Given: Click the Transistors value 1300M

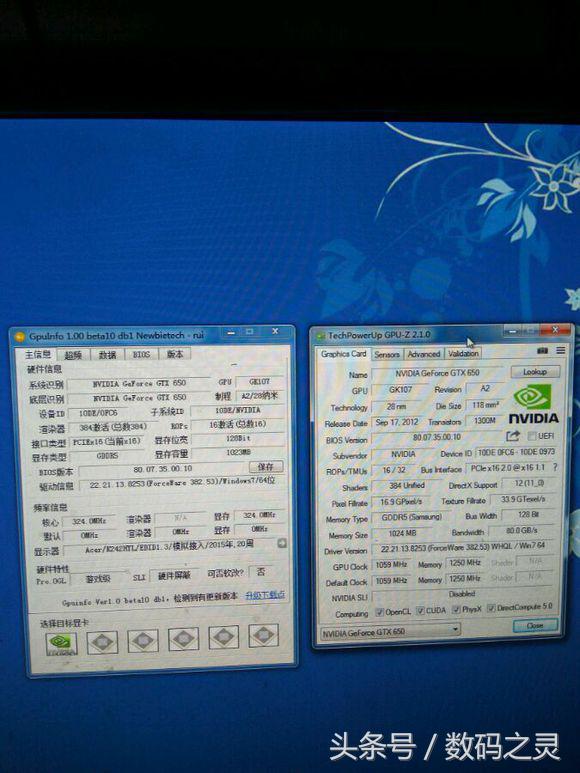Looking at the screenshot, I should pyautogui.click(x=484, y=421).
